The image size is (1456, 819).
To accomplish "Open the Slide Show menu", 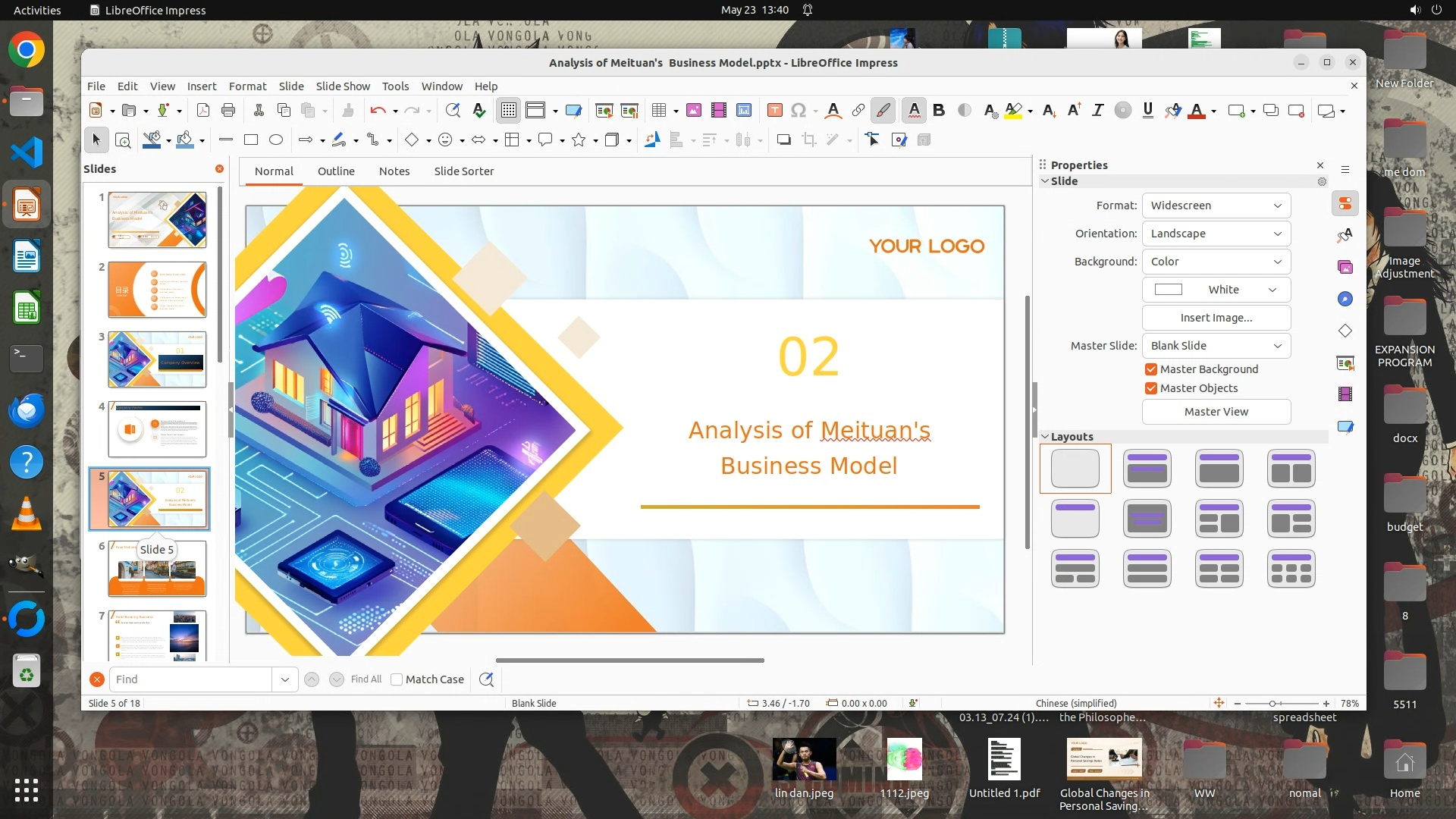I will pyautogui.click(x=343, y=86).
